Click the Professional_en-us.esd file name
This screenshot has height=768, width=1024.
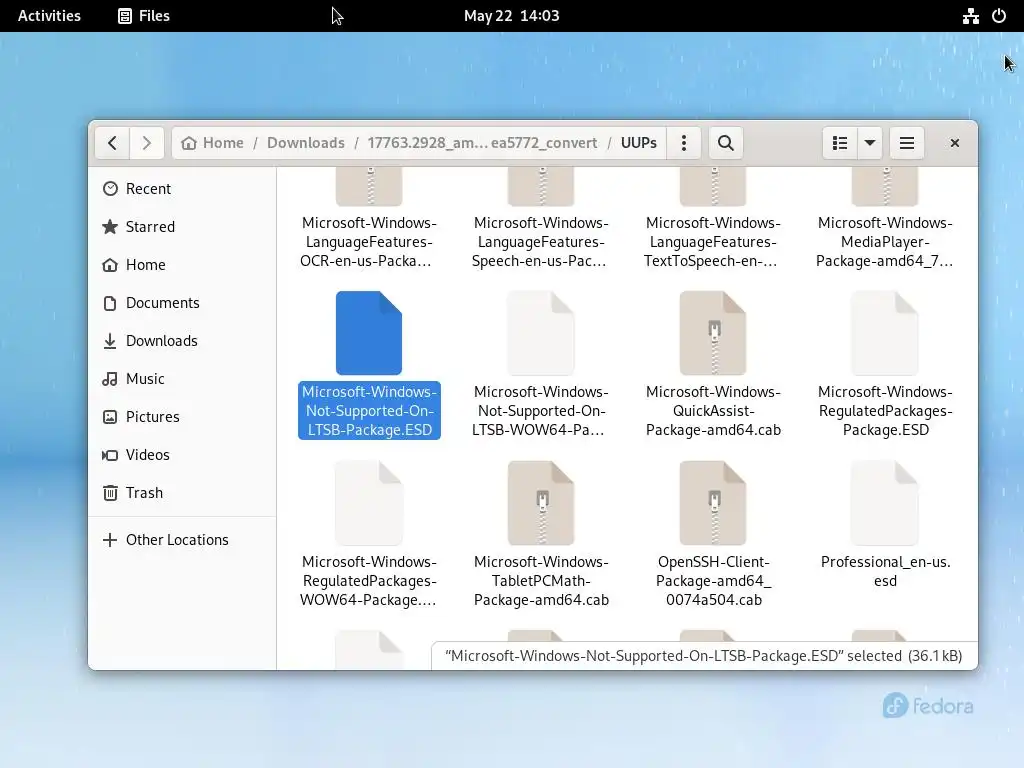[x=885, y=571]
